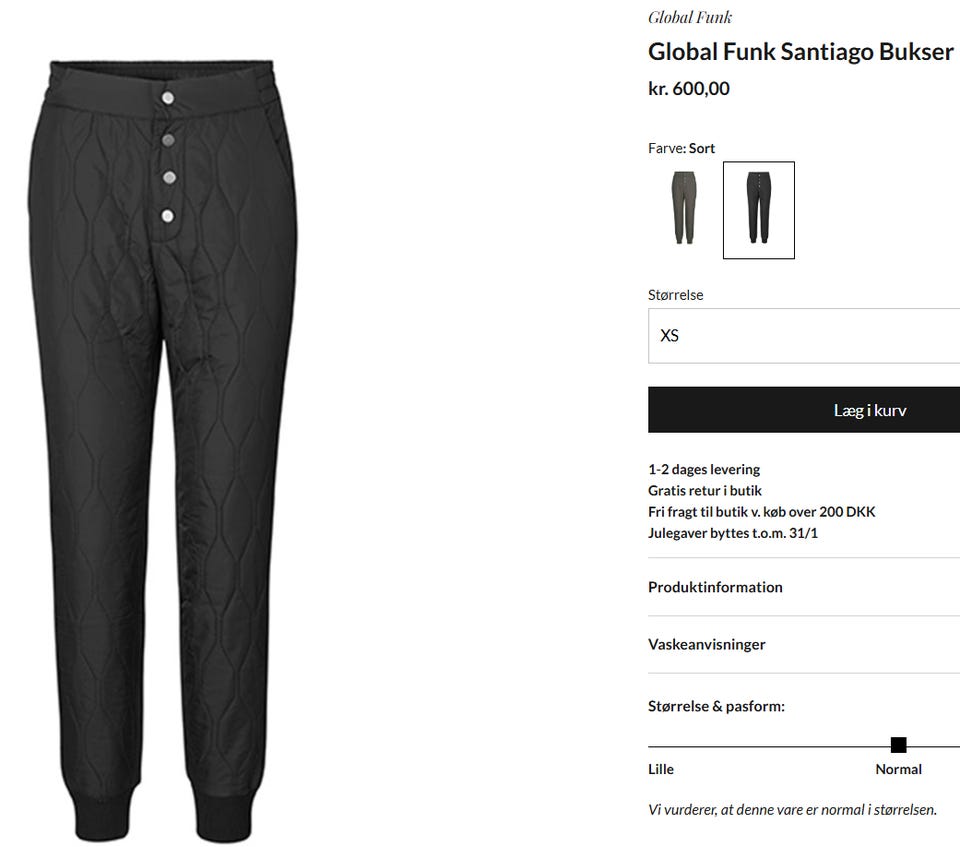Viewport: 960px width, 847px height.
Task: Click the Gratis retur i butik text
Action: (x=705, y=491)
